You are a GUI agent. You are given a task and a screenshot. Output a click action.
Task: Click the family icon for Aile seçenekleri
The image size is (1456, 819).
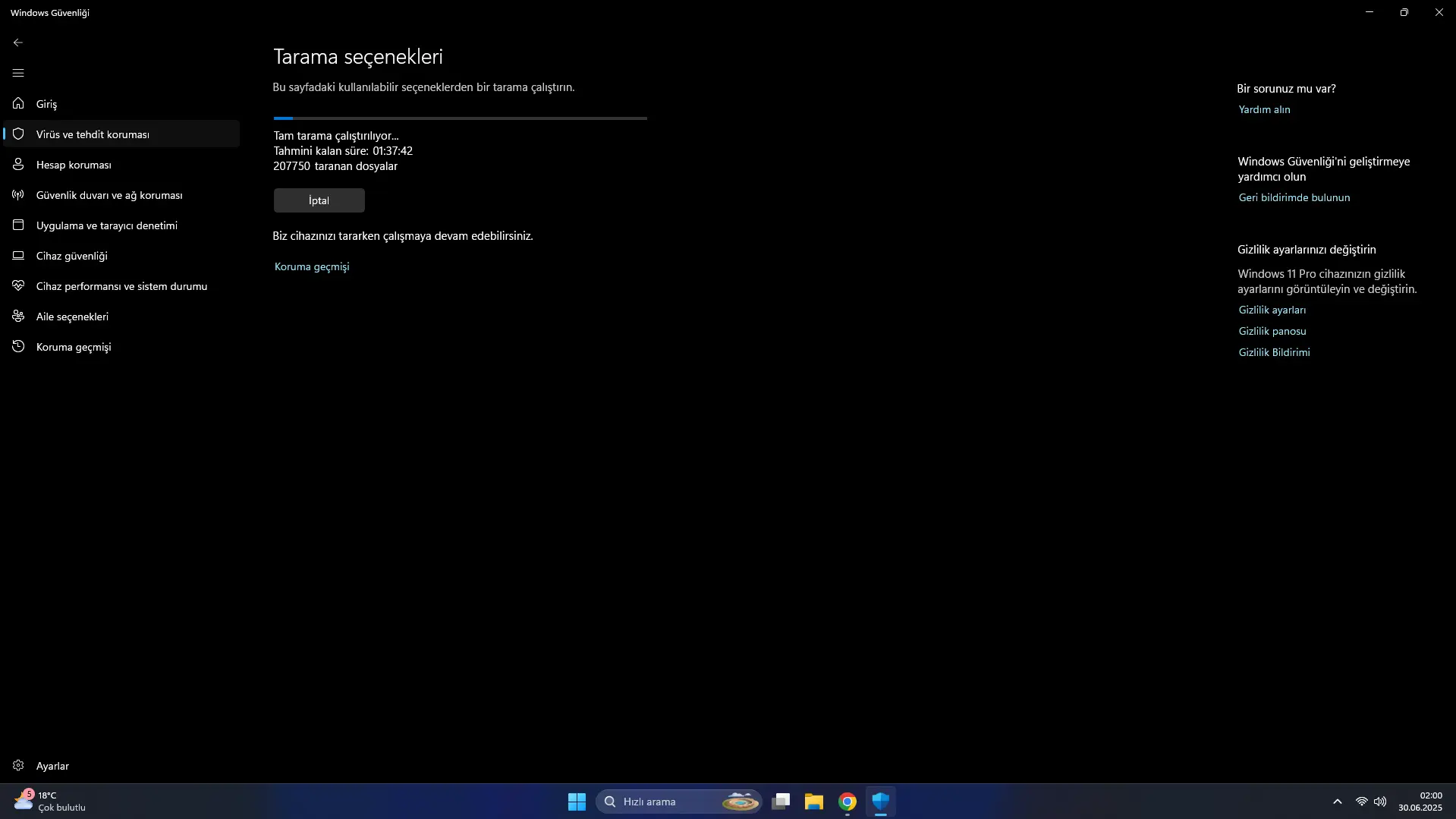pyautogui.click(x=18, y=317)
